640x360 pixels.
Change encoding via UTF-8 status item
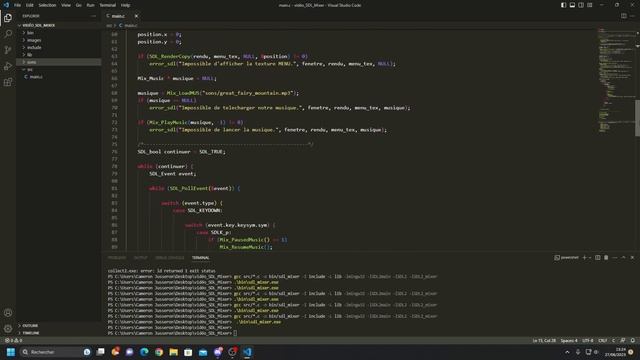[588, 340]
